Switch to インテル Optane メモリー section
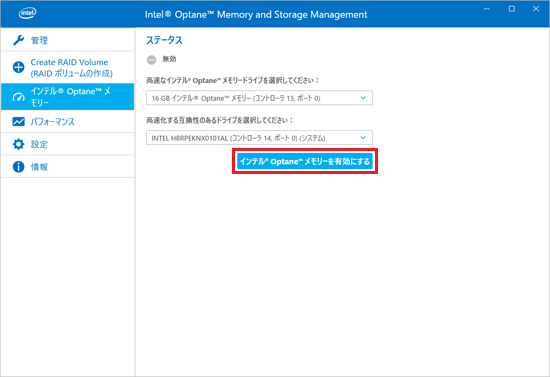This screenshot has height=377, width=550. (x=68, y=97)
